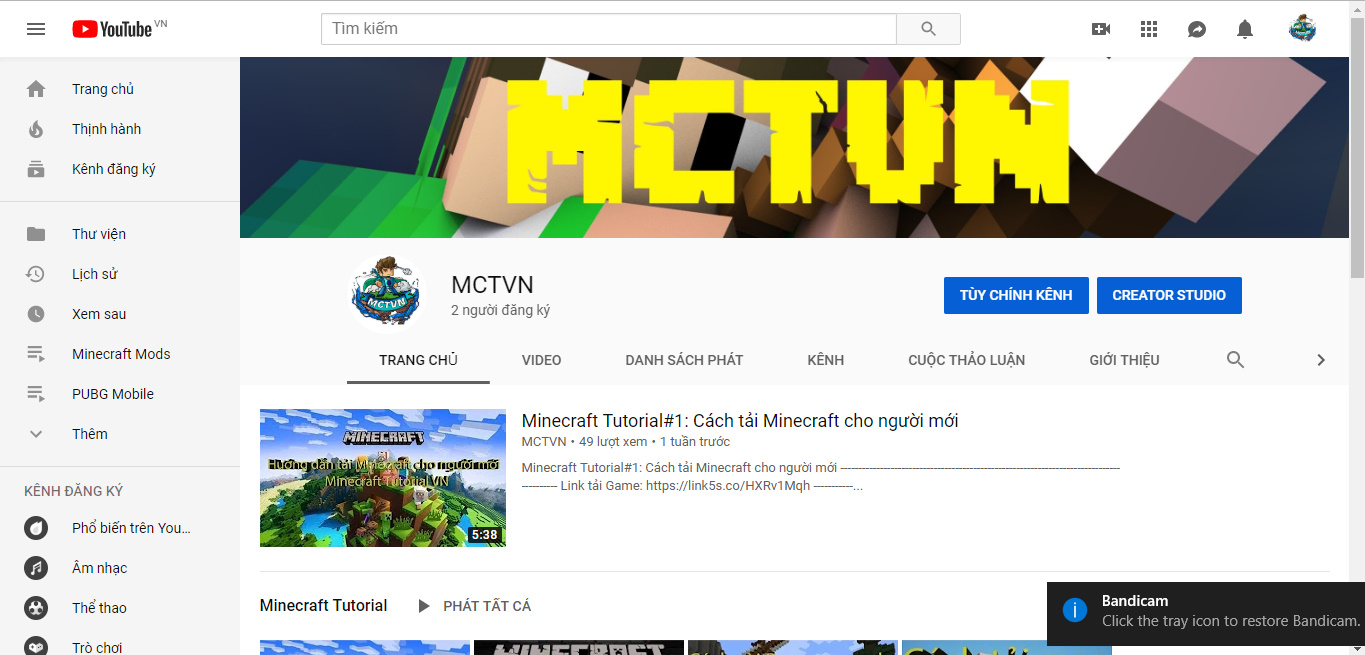The width and height of the screenshot is (1365, 655).
Task: Click the featured video thumbnail
Action: point(383,478)
